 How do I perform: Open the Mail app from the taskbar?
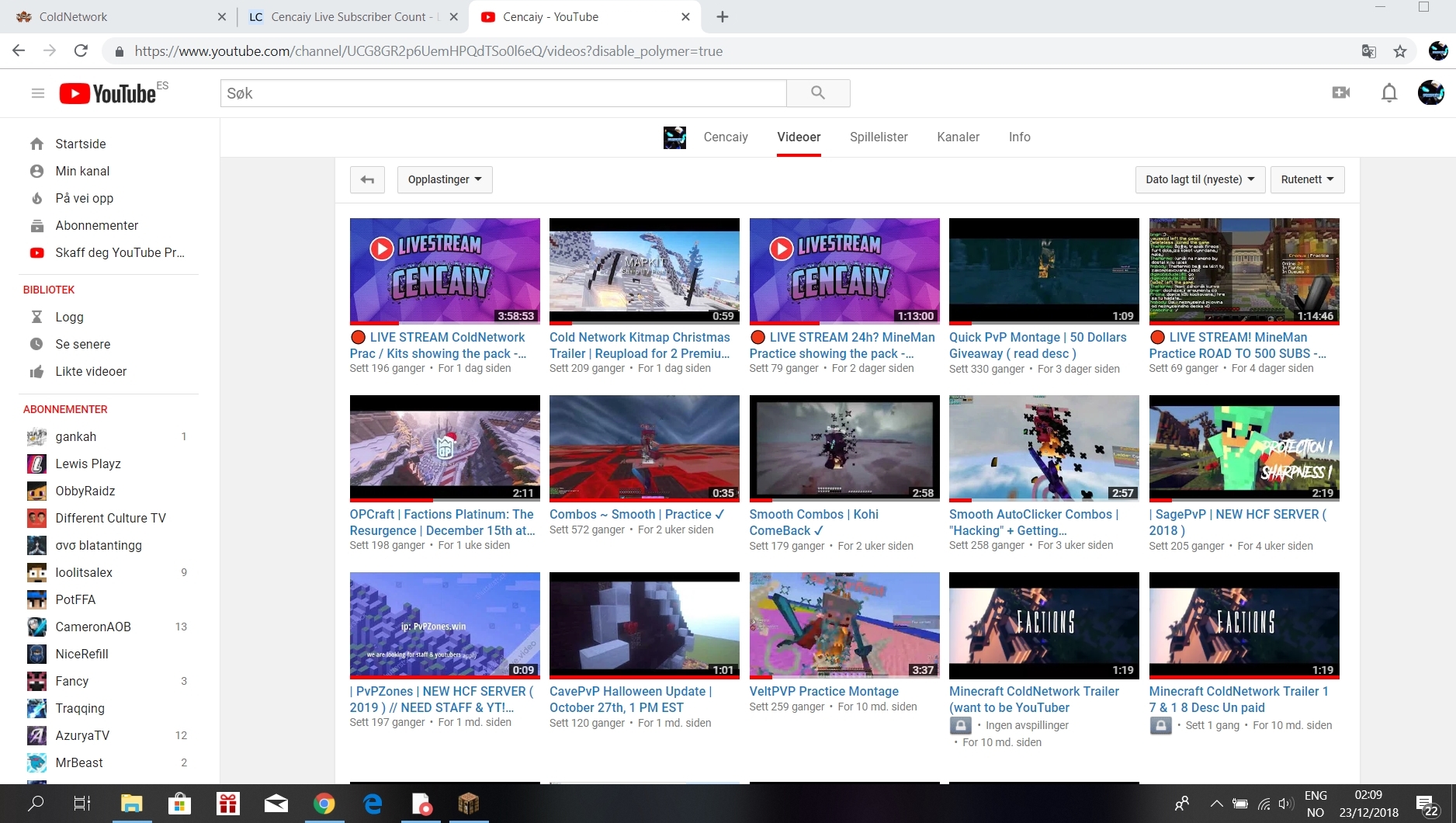pos(276,804)
